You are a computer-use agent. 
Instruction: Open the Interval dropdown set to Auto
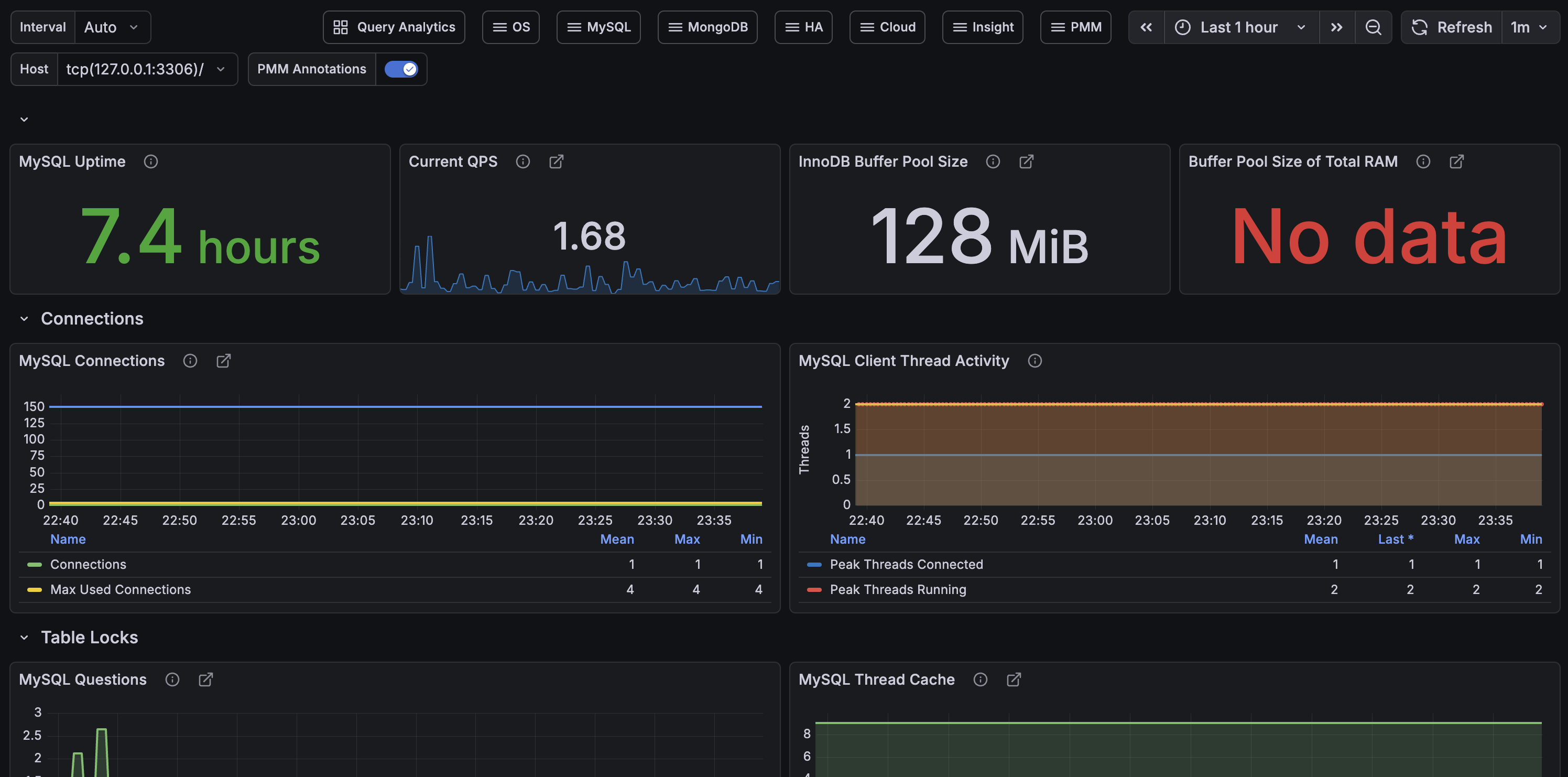(x=112, y=27)
